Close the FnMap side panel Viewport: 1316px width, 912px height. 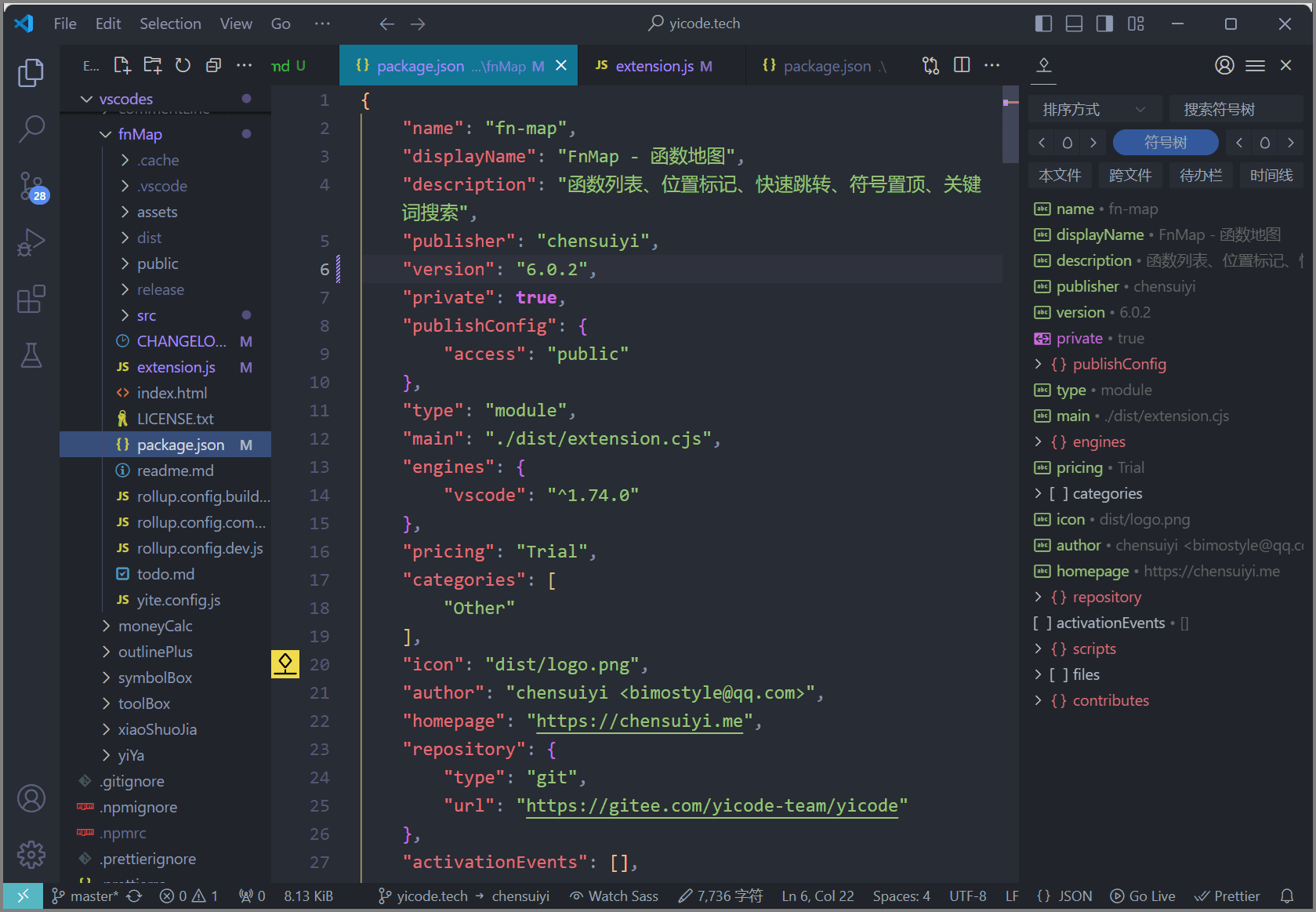(1285, 66)
